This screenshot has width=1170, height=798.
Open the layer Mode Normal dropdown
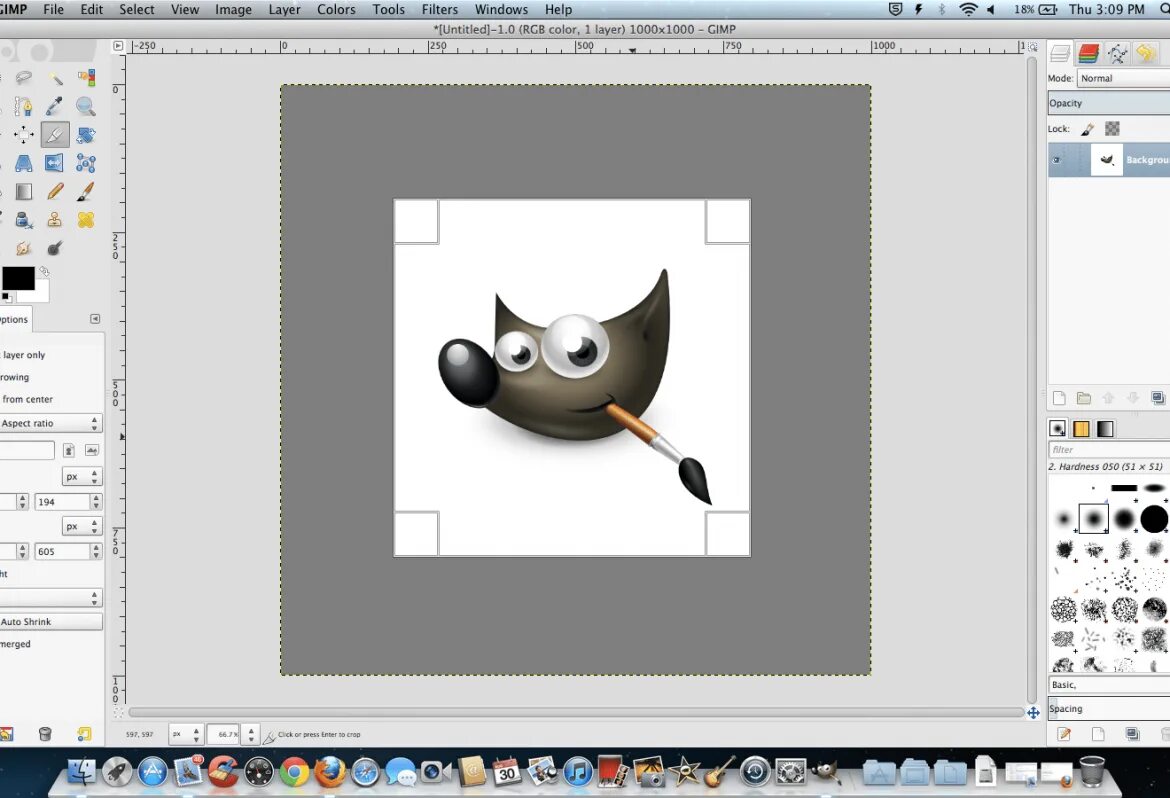(x=1124, y=78)
